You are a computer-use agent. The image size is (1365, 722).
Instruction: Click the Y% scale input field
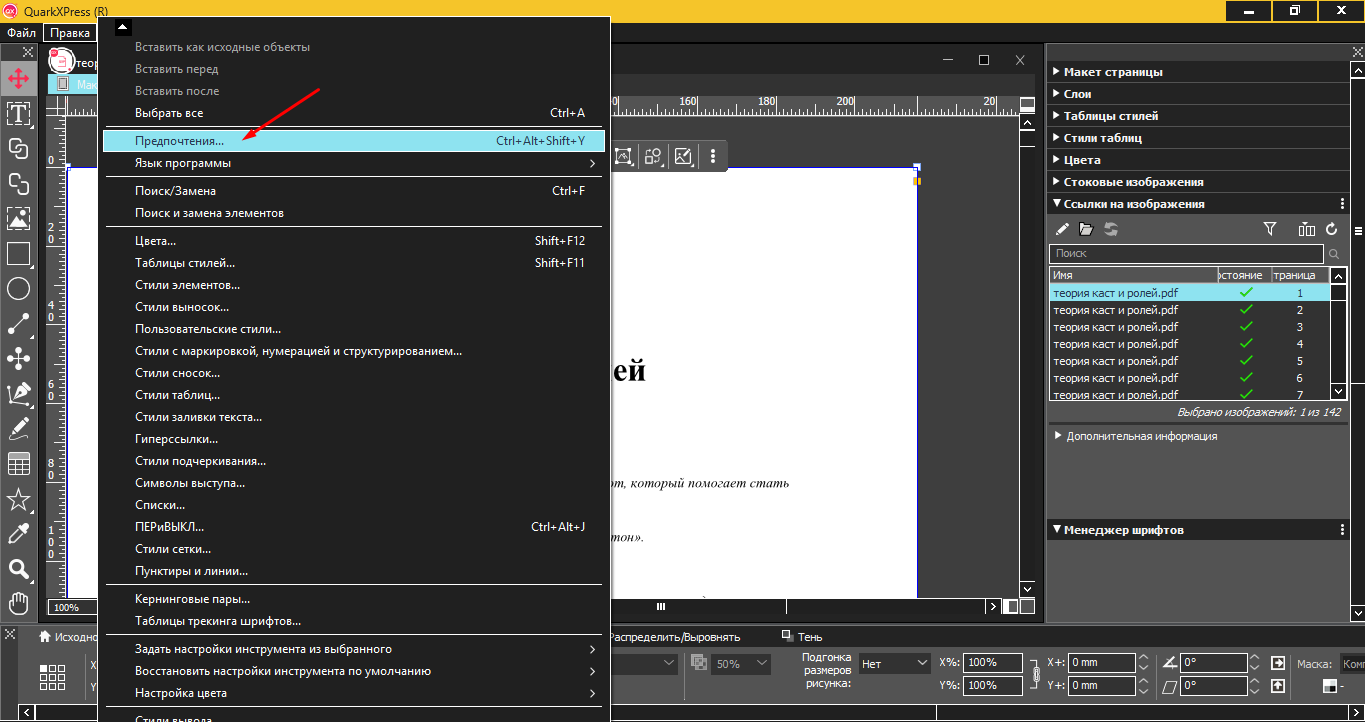point(993,686)
